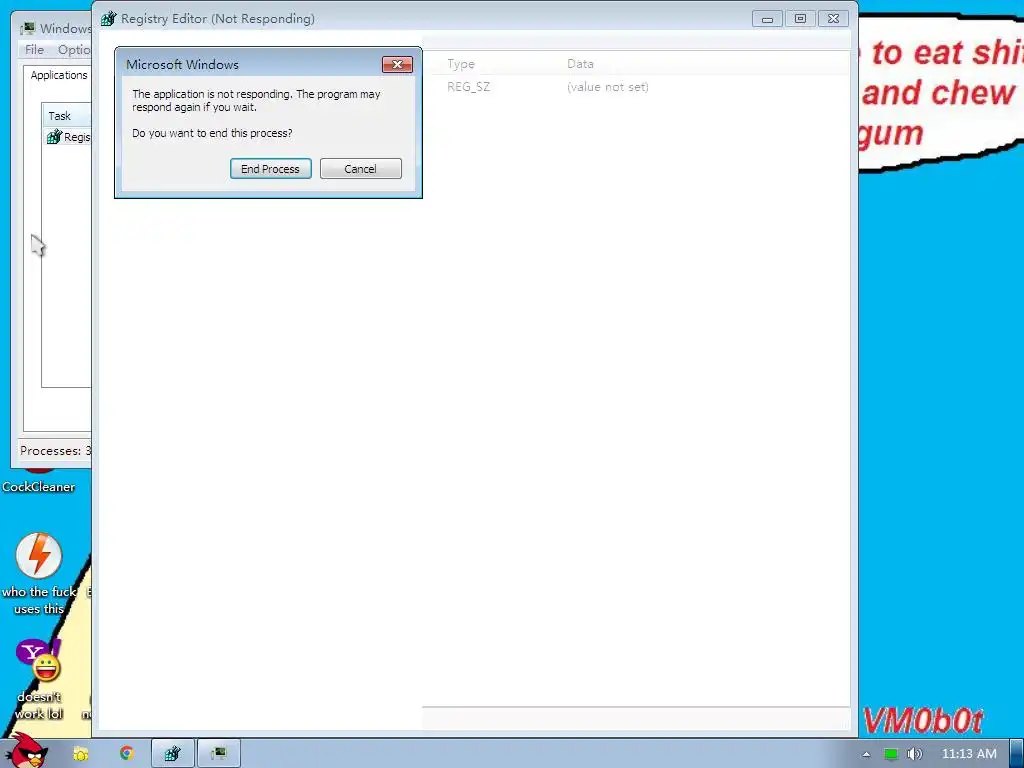The image size is (1024, 768).
Task: Click End Process in the dialog
Action: pyautogui.click(x=270, y=168)
